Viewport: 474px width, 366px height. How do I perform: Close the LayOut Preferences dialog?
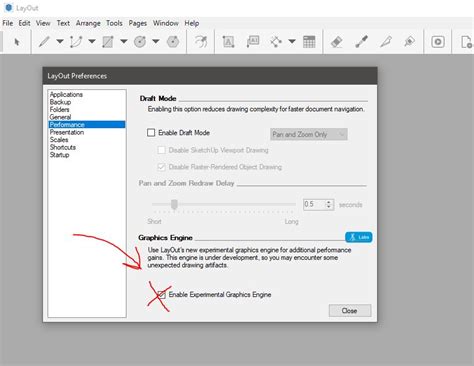click(x=350, y=311)
